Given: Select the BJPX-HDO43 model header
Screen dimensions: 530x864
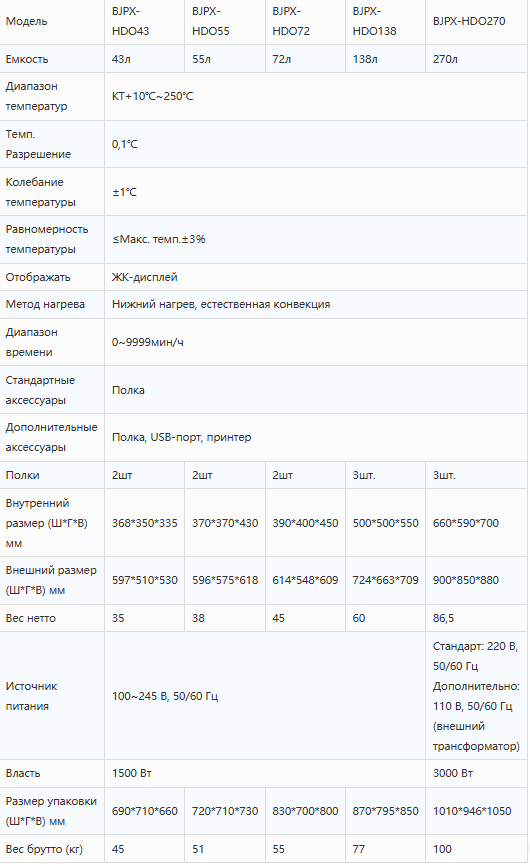Looking at the screenshot, I should point(144,21).
